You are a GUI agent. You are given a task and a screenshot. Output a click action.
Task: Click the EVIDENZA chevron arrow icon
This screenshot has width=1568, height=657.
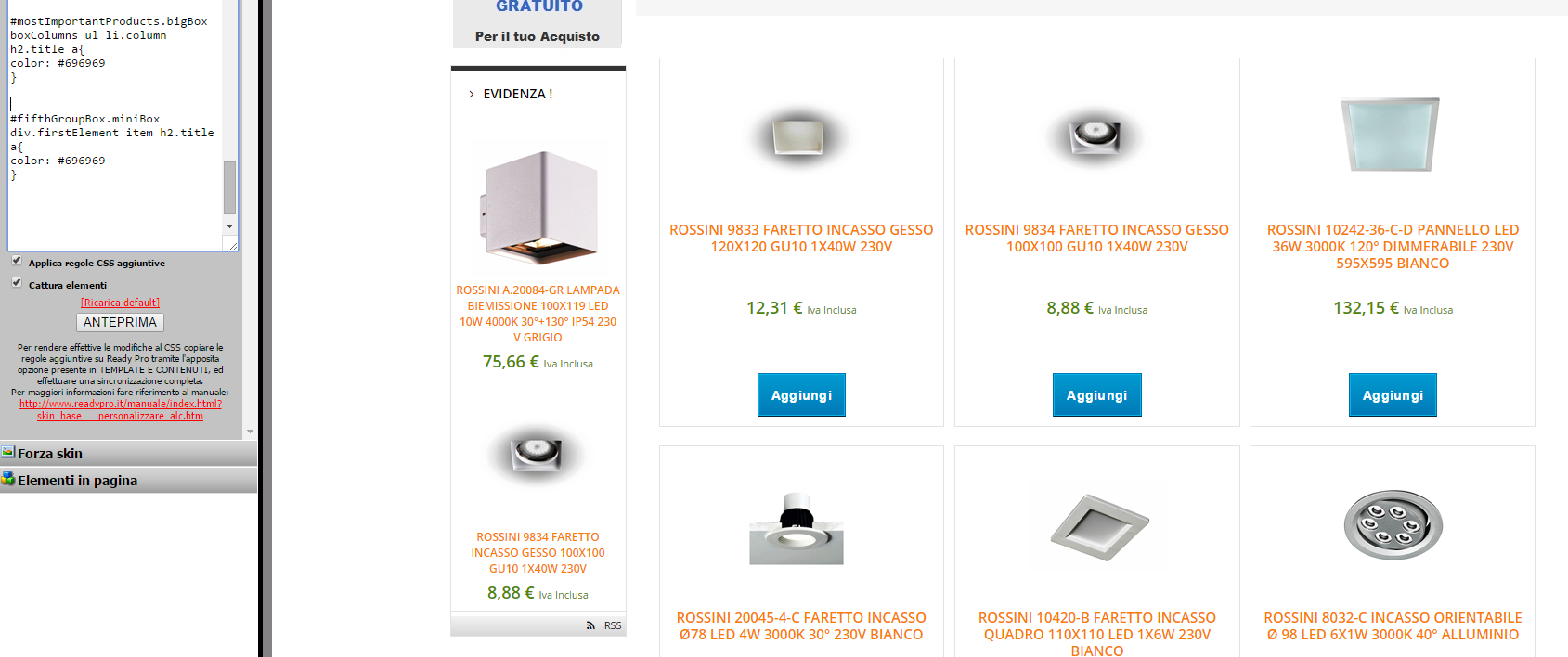click(x=472, y=94)
